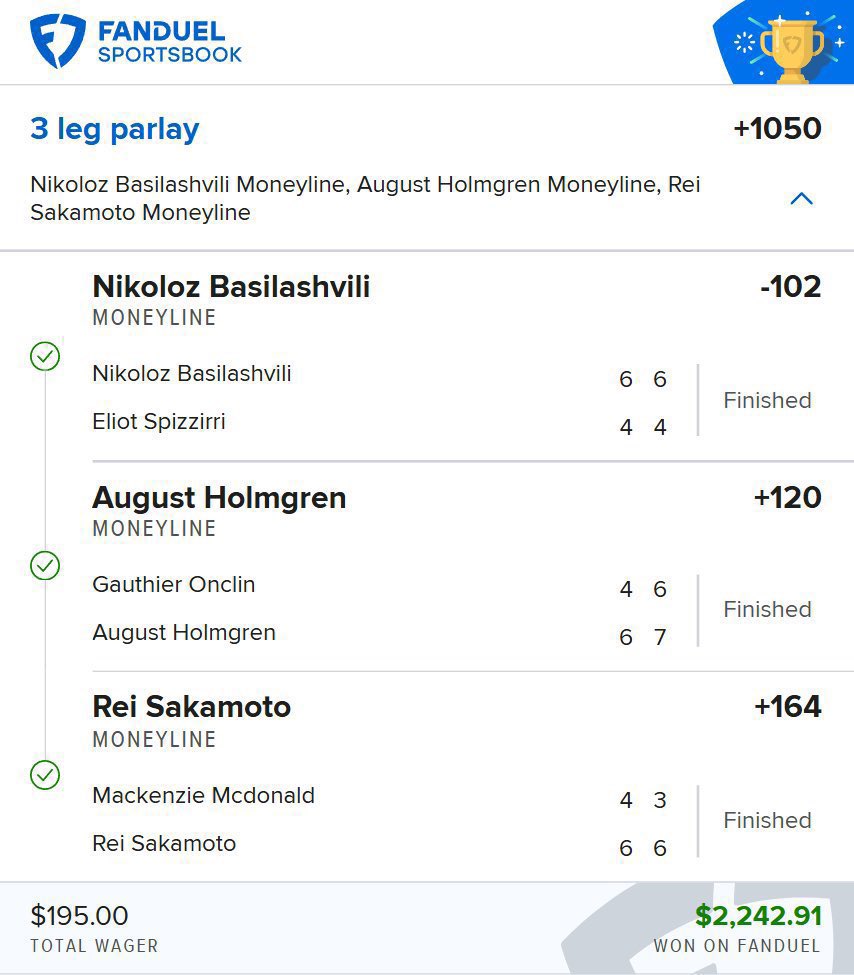
Task: Click the -102 Basilashvili moneyline odds
Action: pos(790,287)
